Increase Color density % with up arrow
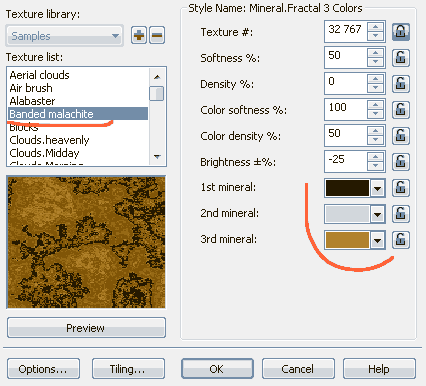Image resolution: width=426 pixels, height=386 pixels. pyautogui.click(x=375, y=131)
